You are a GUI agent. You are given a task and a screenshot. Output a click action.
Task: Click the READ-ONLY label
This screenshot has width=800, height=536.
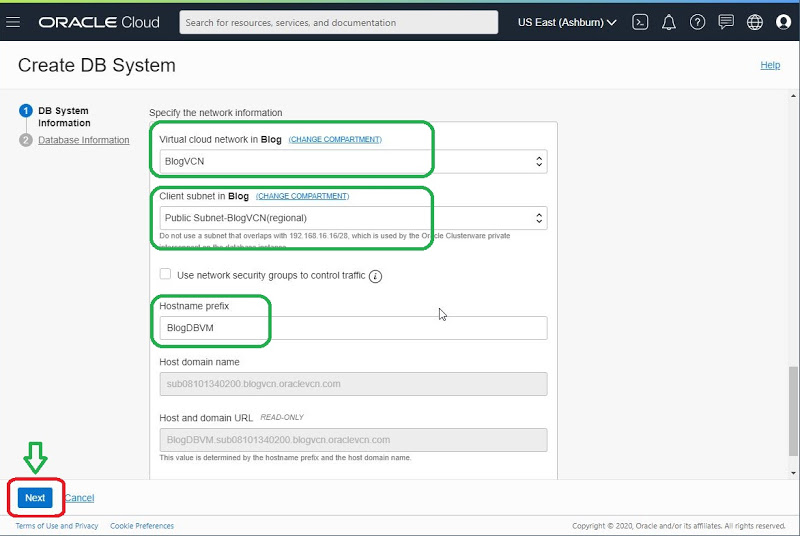tap(282, 417)
